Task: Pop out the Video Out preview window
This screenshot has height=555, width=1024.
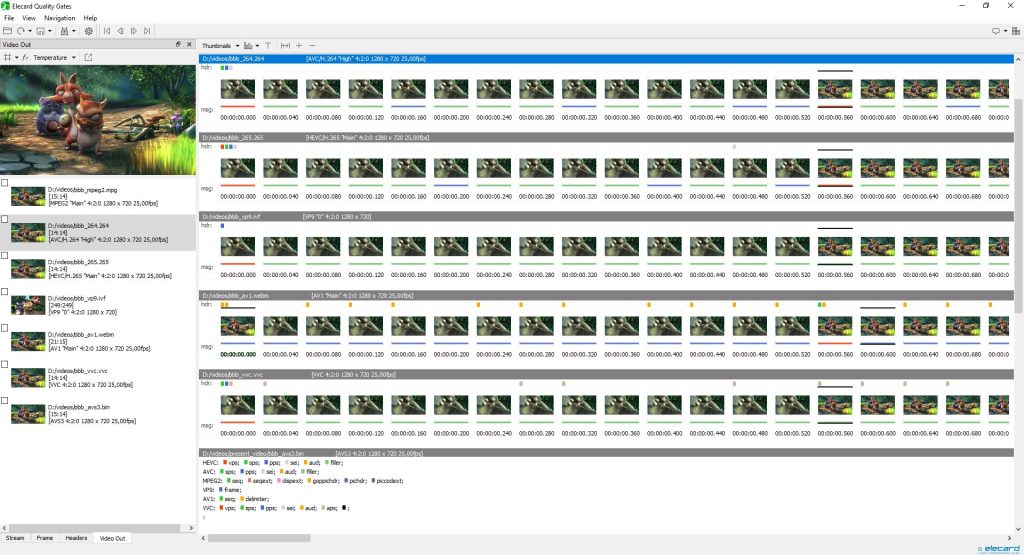Action: 88,57
